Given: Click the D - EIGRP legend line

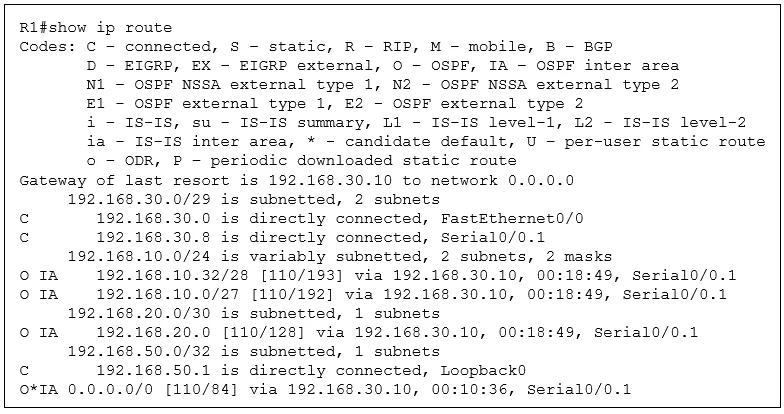Looking at the screenshot, I should tap(382, 66).
